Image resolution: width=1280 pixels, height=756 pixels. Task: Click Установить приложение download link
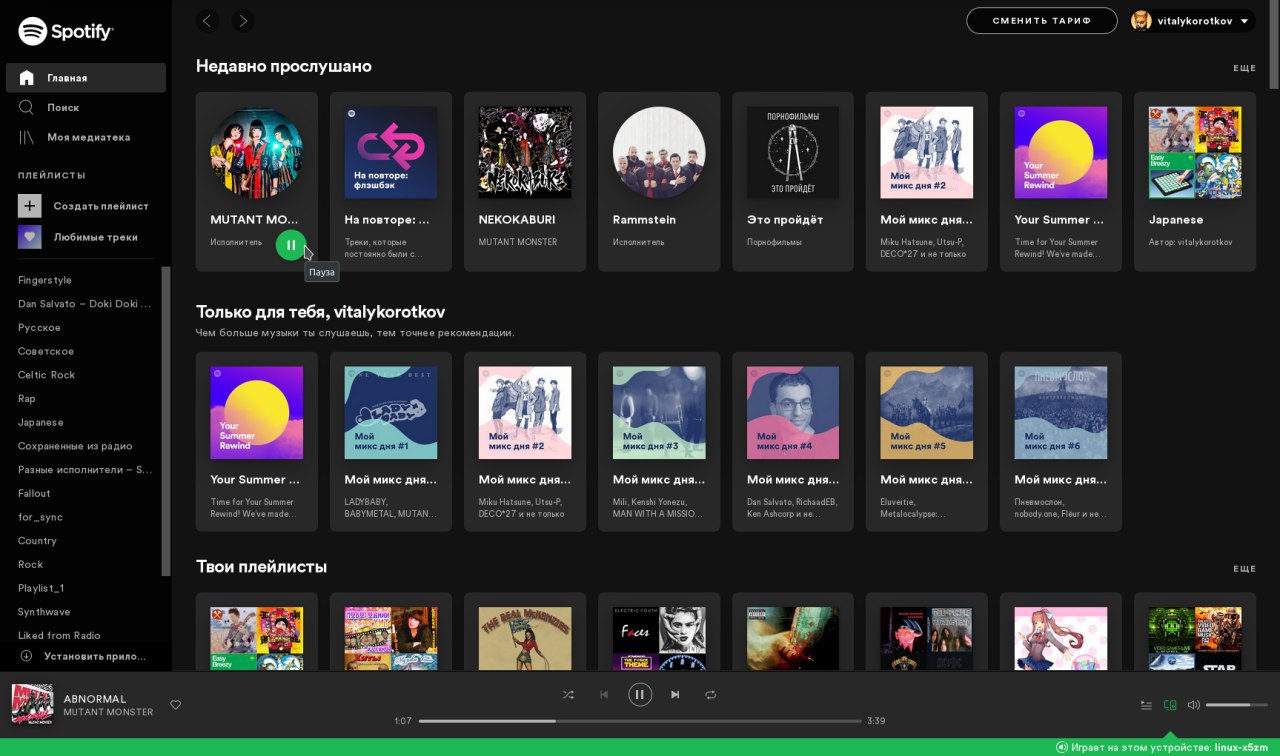point(83,656)
